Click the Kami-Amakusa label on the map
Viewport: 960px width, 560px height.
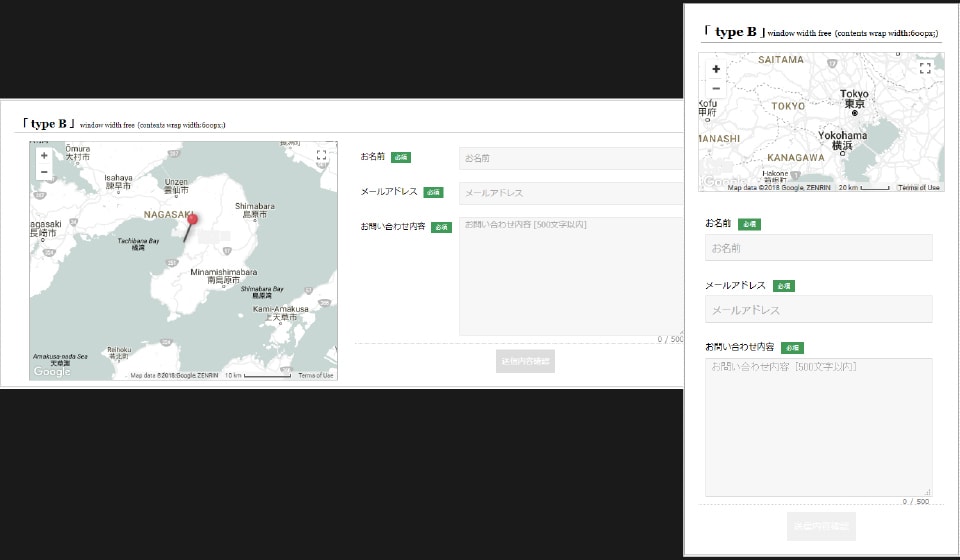pos(281,313)
